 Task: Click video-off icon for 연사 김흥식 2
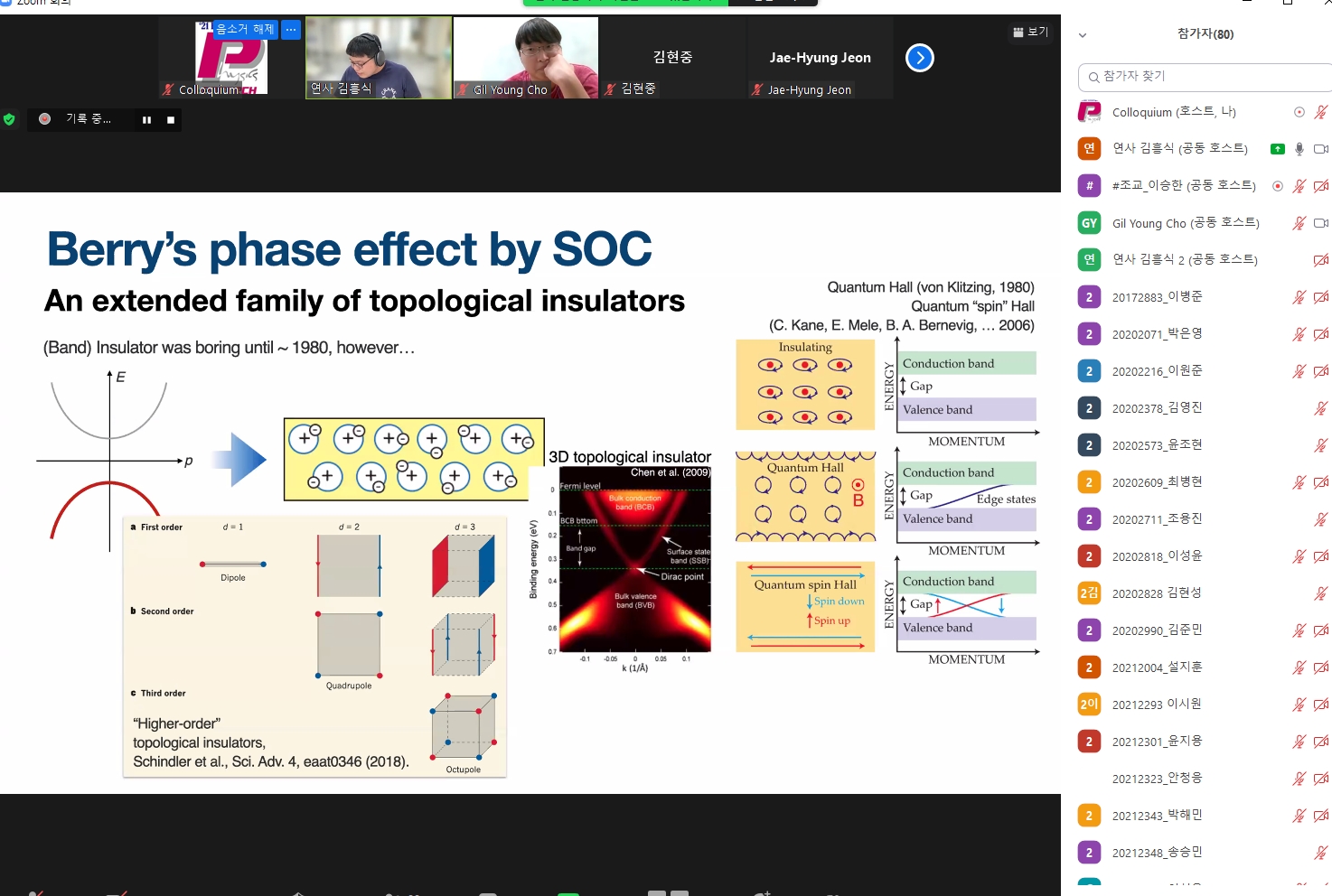1320,260
